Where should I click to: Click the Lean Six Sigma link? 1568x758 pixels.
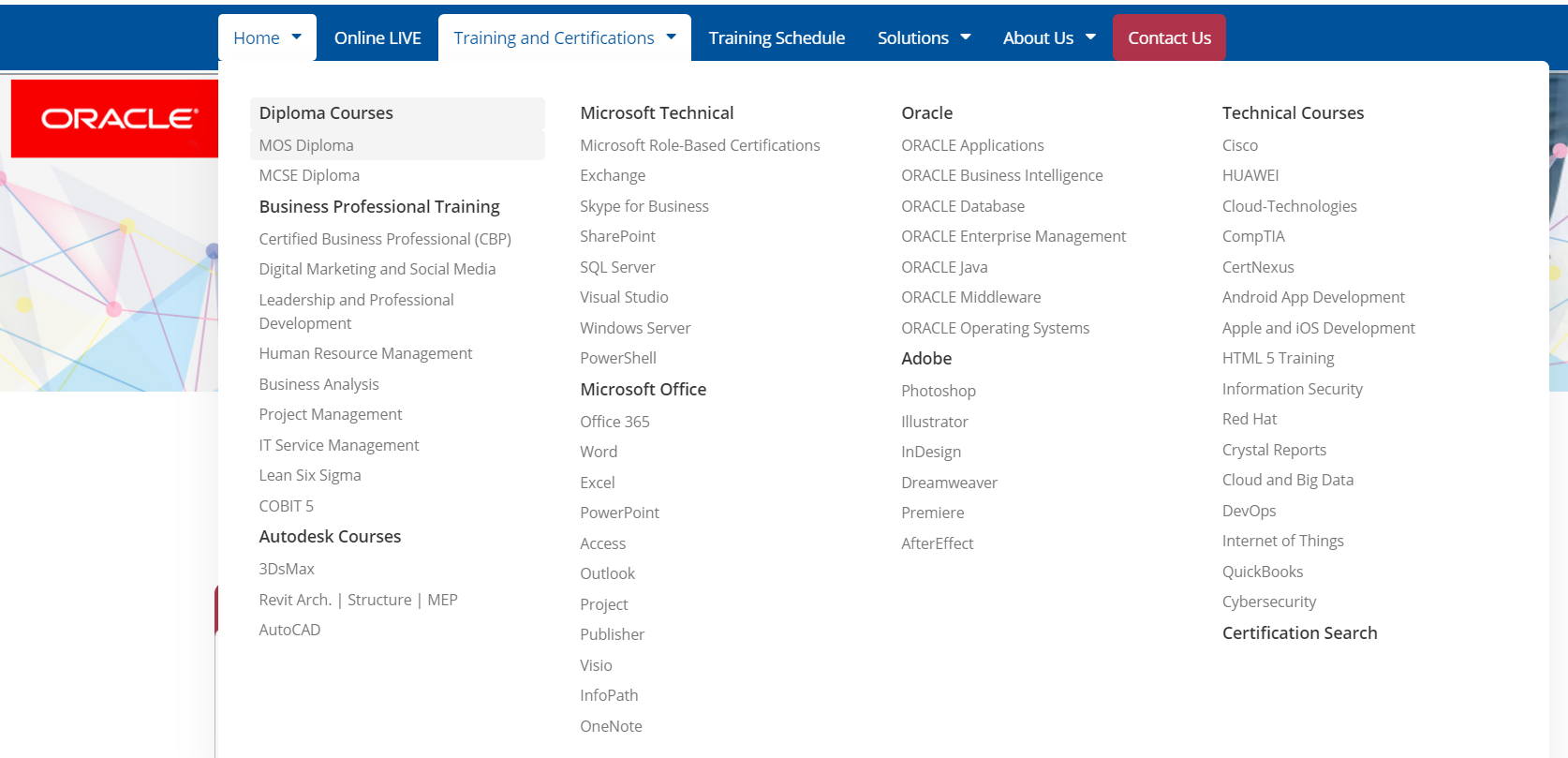tap(310, 475)
